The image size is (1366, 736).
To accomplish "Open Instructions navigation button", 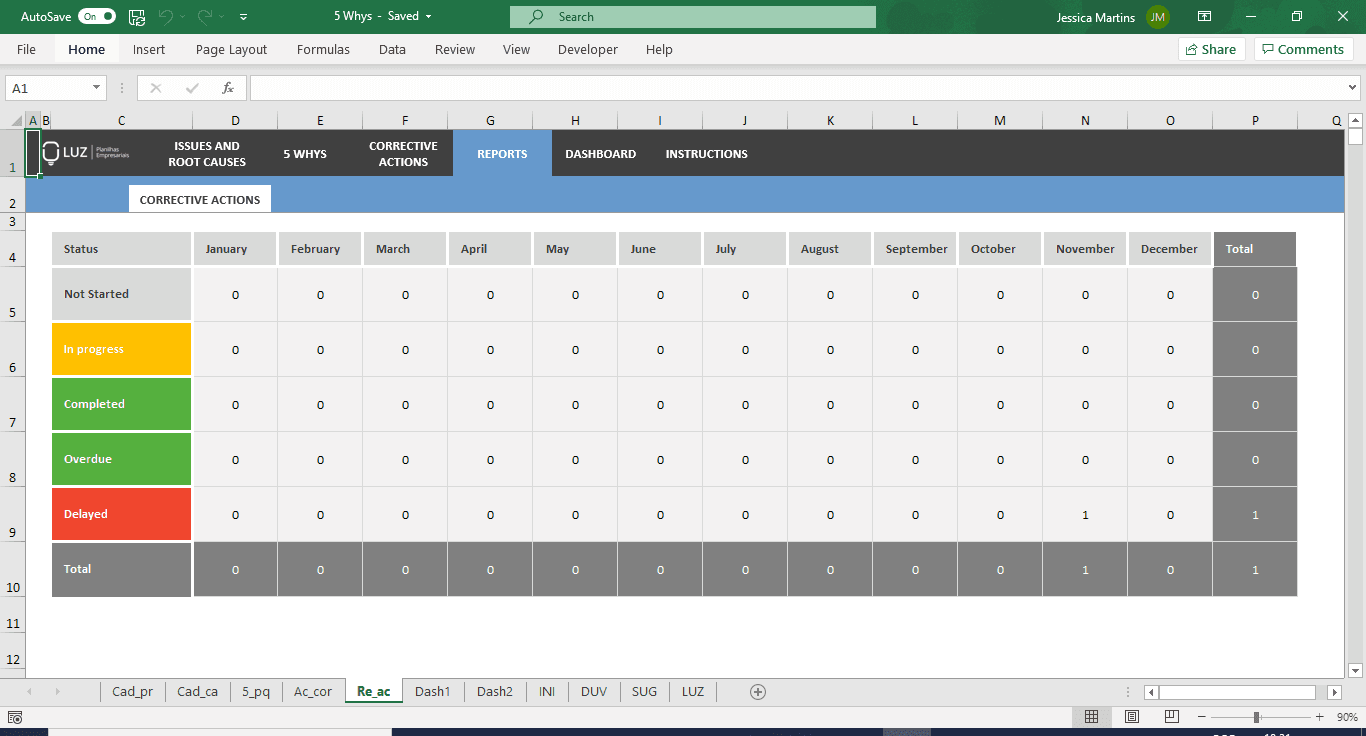I will pos(706,154).
